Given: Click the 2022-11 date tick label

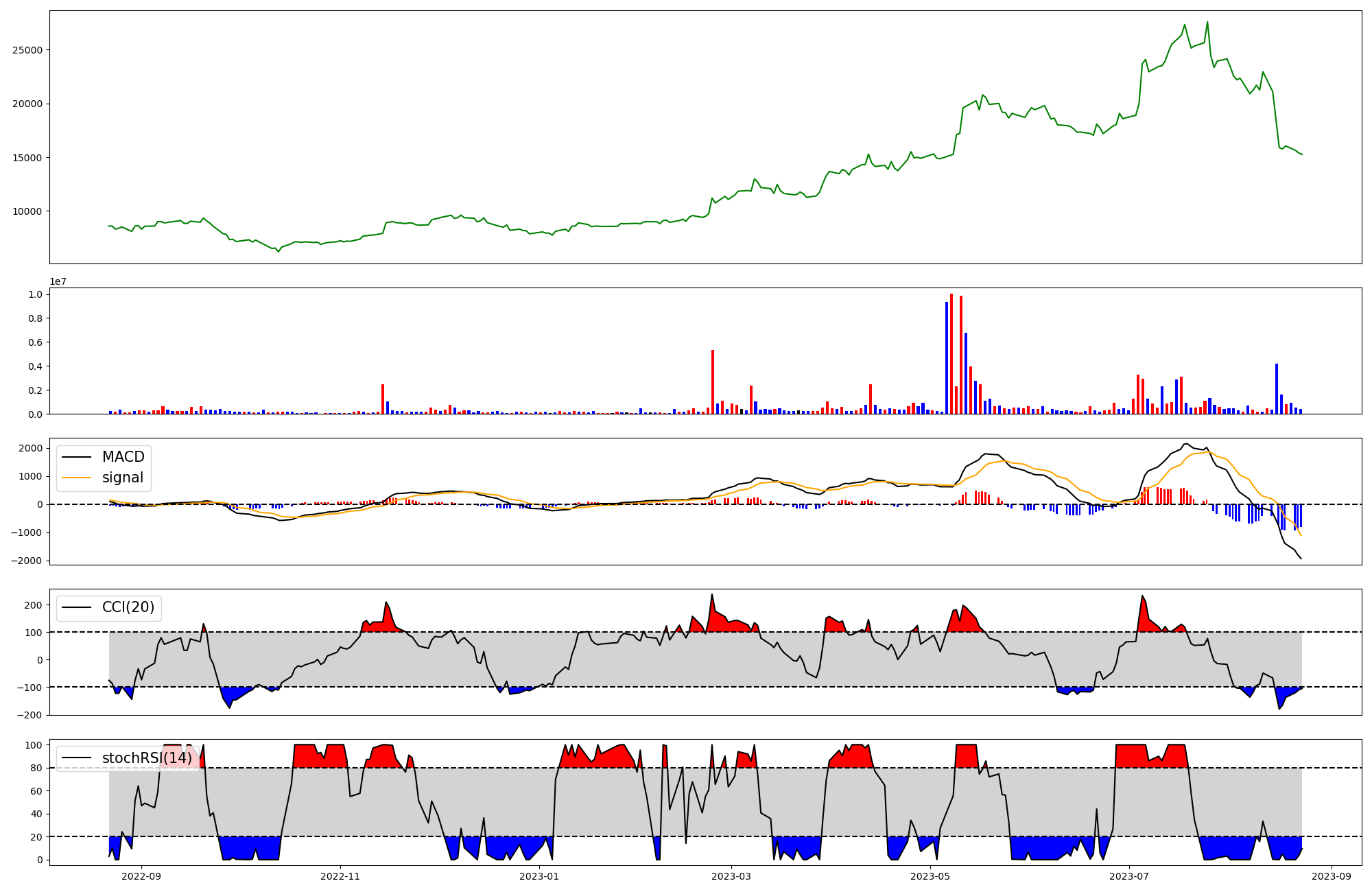Looking at the screenshot, I should 340,876.
